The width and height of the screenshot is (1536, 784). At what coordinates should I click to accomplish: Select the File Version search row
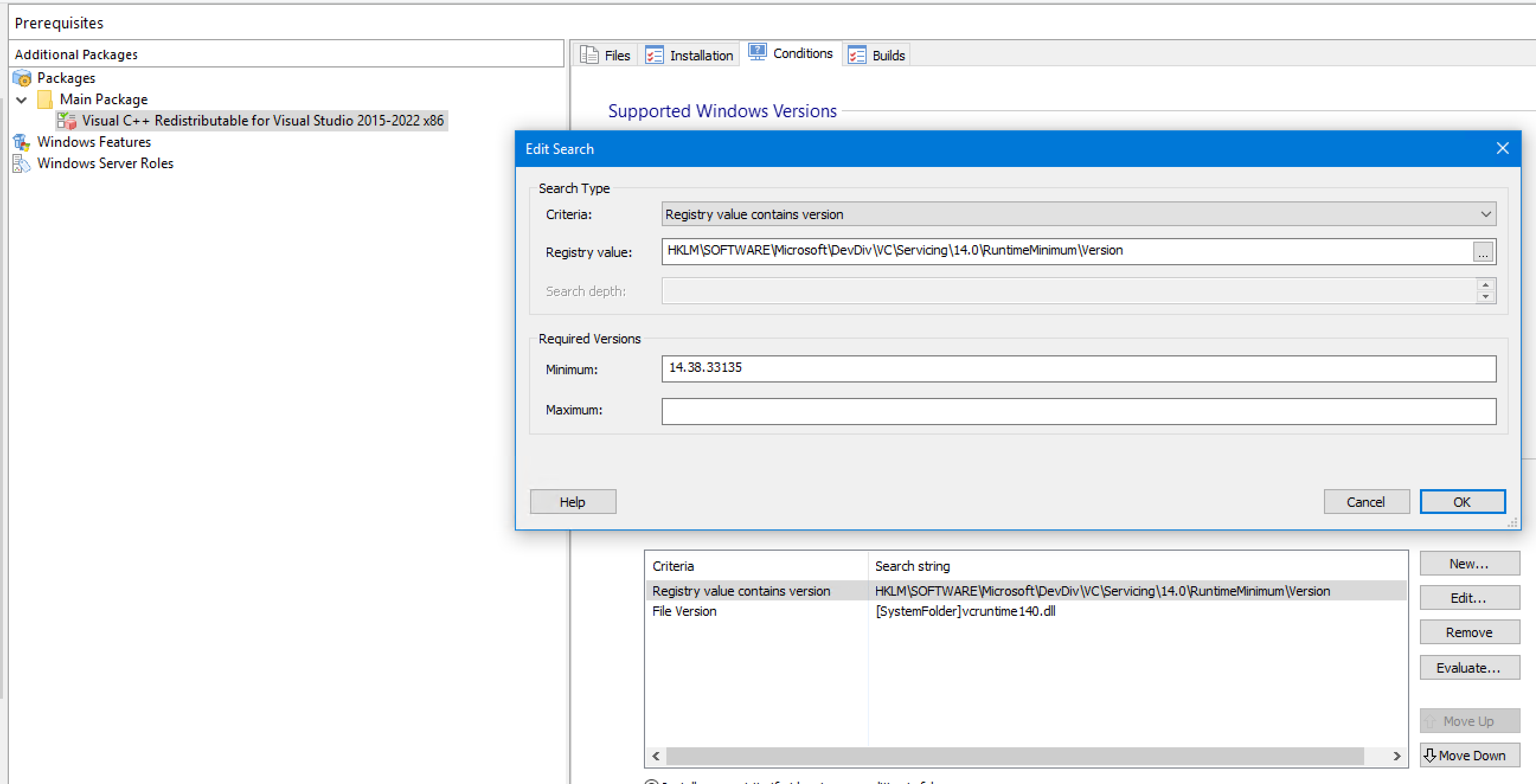[x=684, y=611]
